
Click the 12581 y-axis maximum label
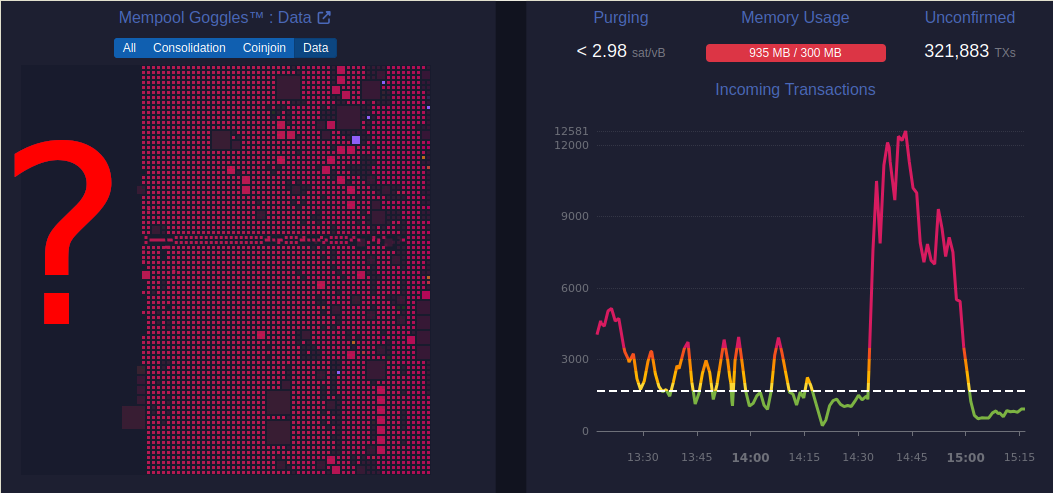[569, 131]
